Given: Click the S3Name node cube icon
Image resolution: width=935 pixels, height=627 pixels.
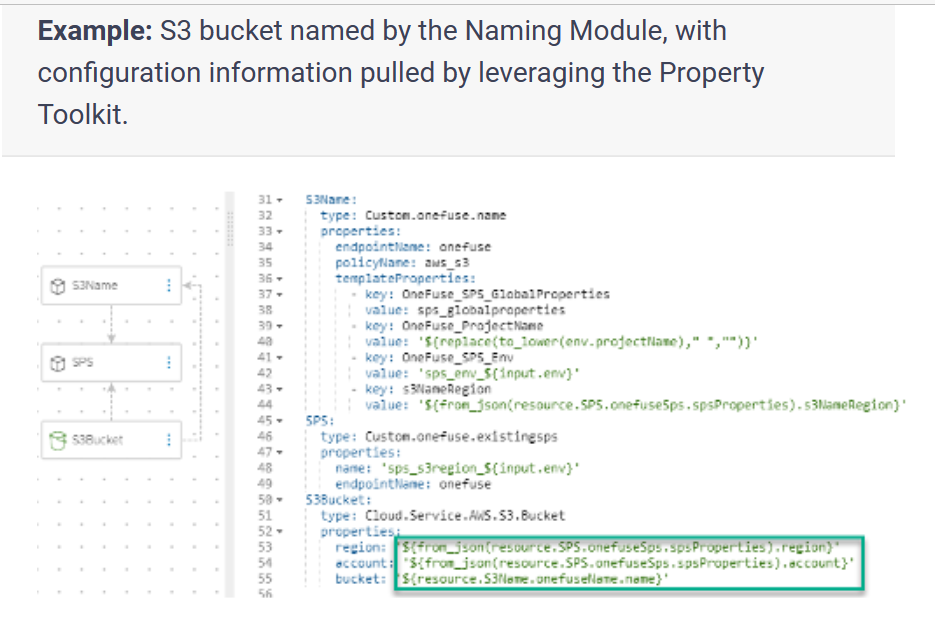Looking at the screenshot, I should (57, 286).
